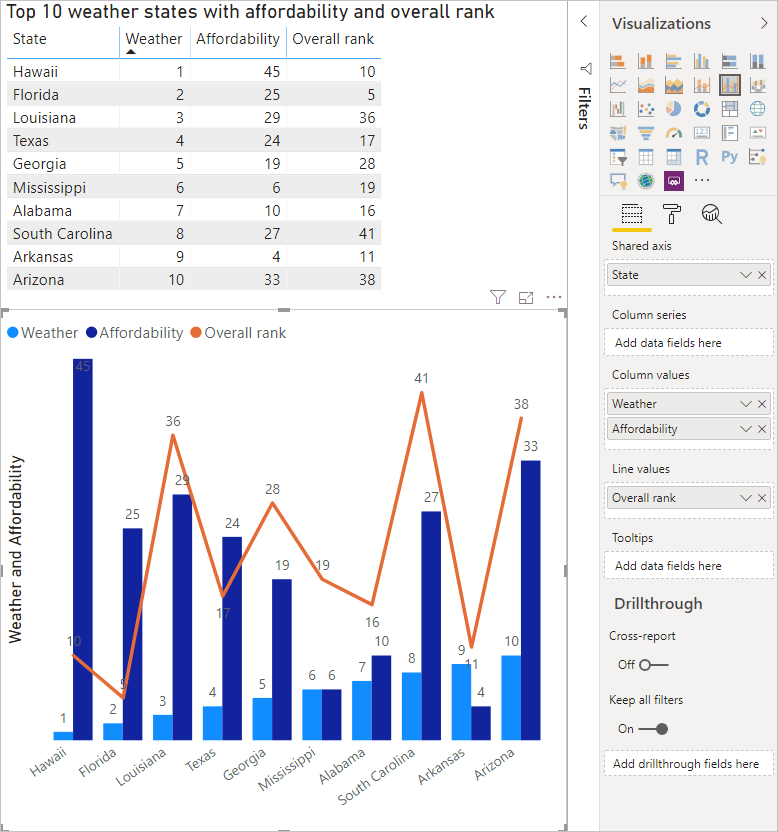Switch to the Analytics magnifier tab

(x=711, y=214)
